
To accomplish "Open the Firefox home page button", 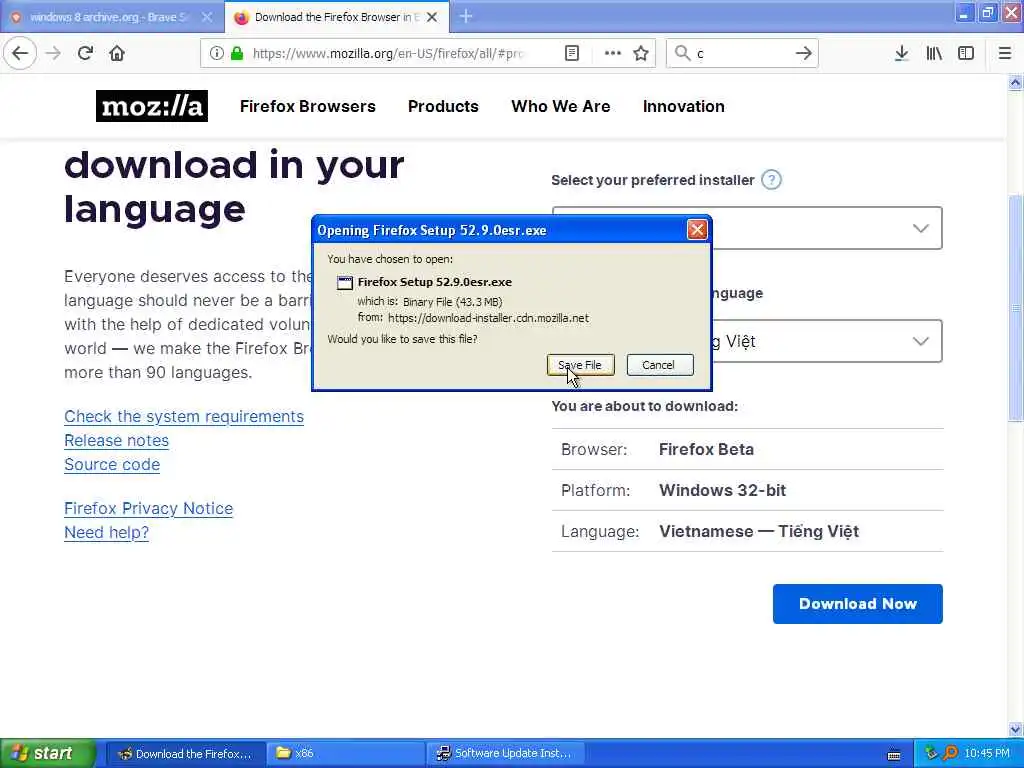I will [x=117, y=53].
